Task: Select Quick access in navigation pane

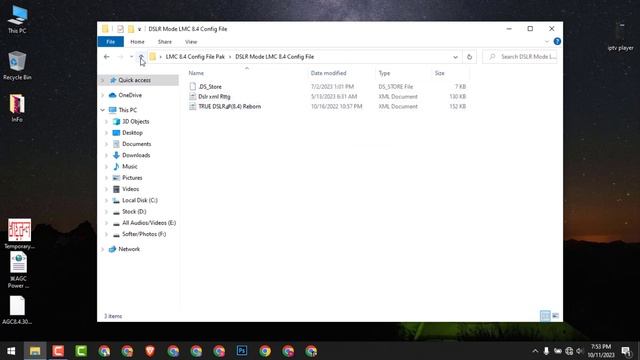Action: coord(134,80)
